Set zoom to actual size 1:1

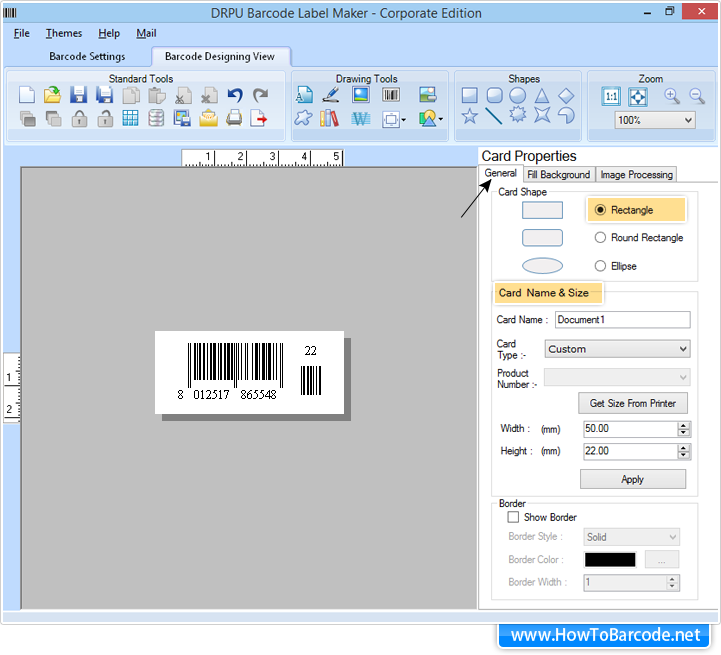click(x=611, y=97)
